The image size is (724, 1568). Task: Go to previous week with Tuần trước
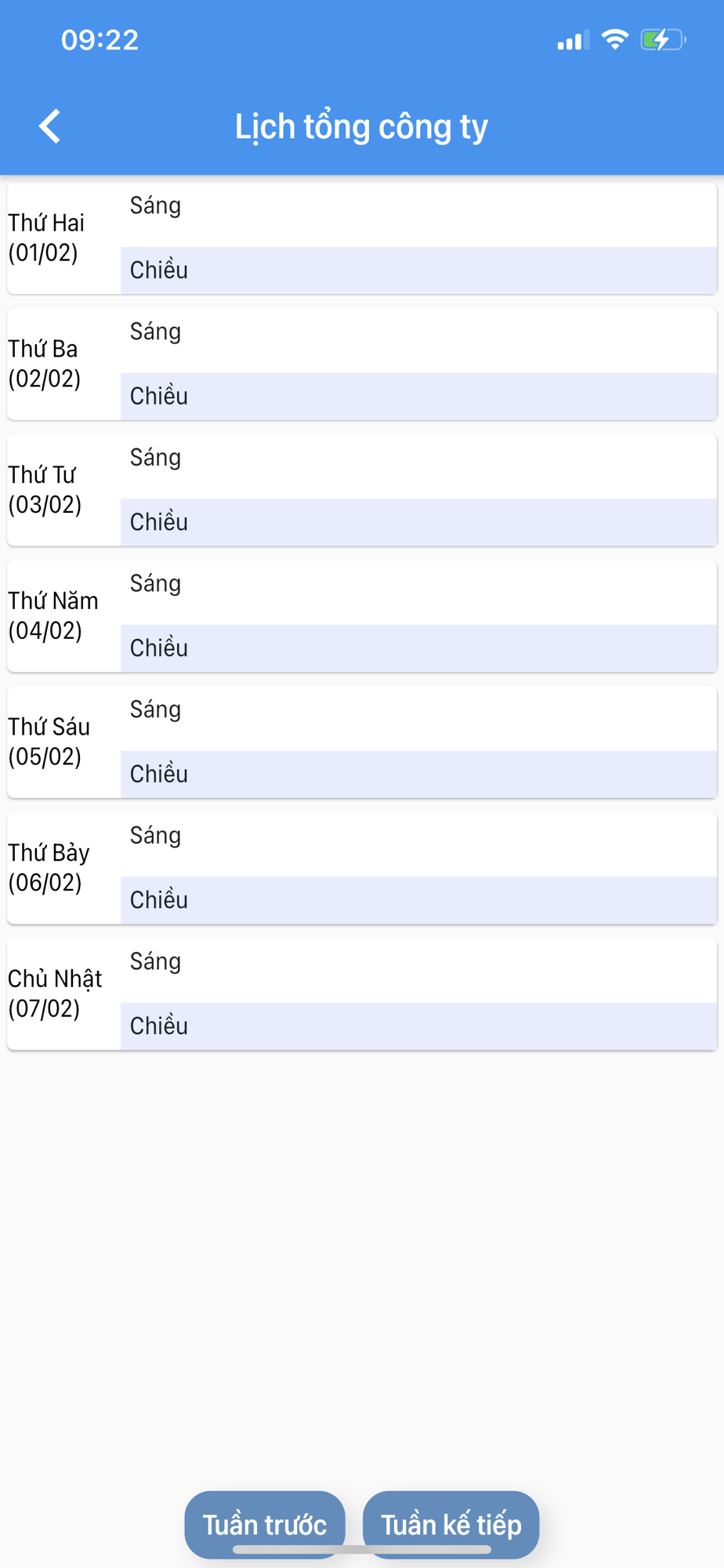265,1524
